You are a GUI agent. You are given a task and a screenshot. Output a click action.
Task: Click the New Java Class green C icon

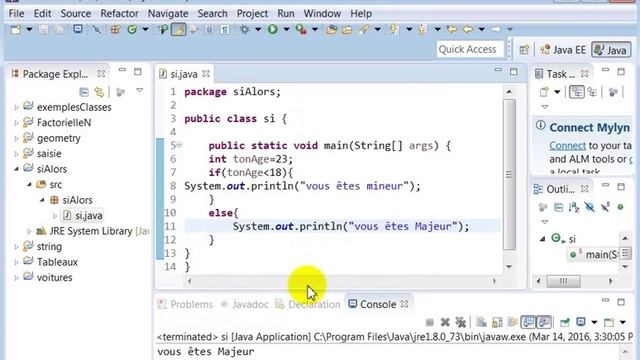132,29
